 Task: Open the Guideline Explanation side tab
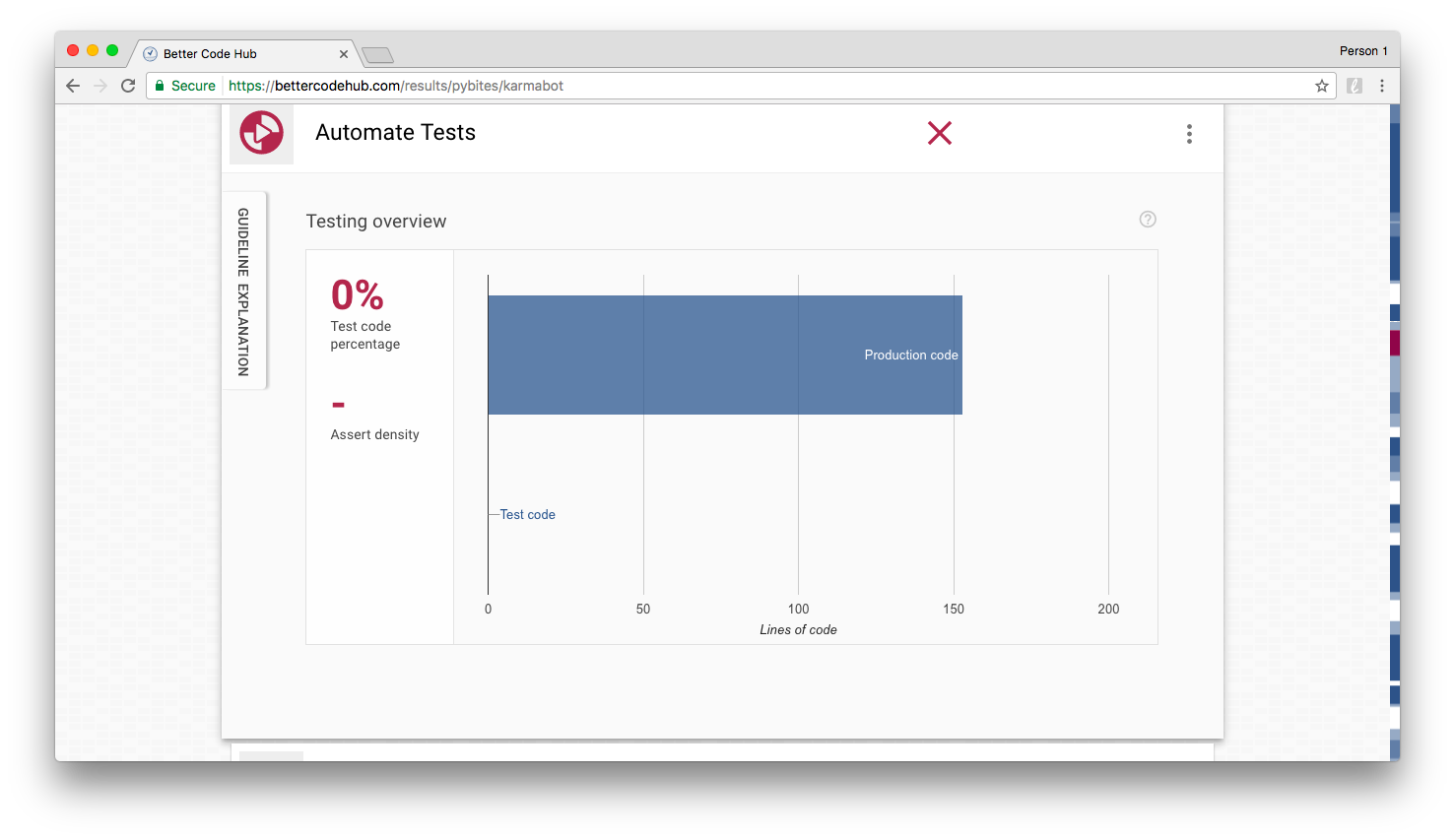(x=243, y=291)
